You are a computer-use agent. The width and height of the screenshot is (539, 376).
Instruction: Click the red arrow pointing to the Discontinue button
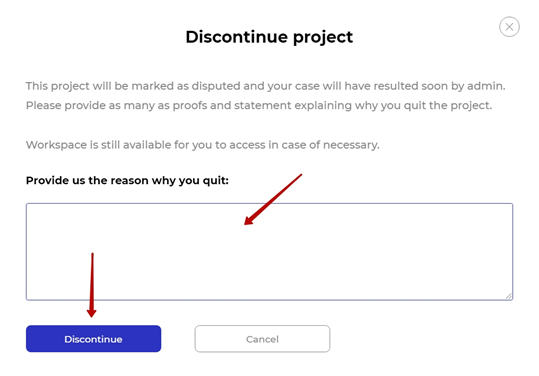tap(92, 285)
